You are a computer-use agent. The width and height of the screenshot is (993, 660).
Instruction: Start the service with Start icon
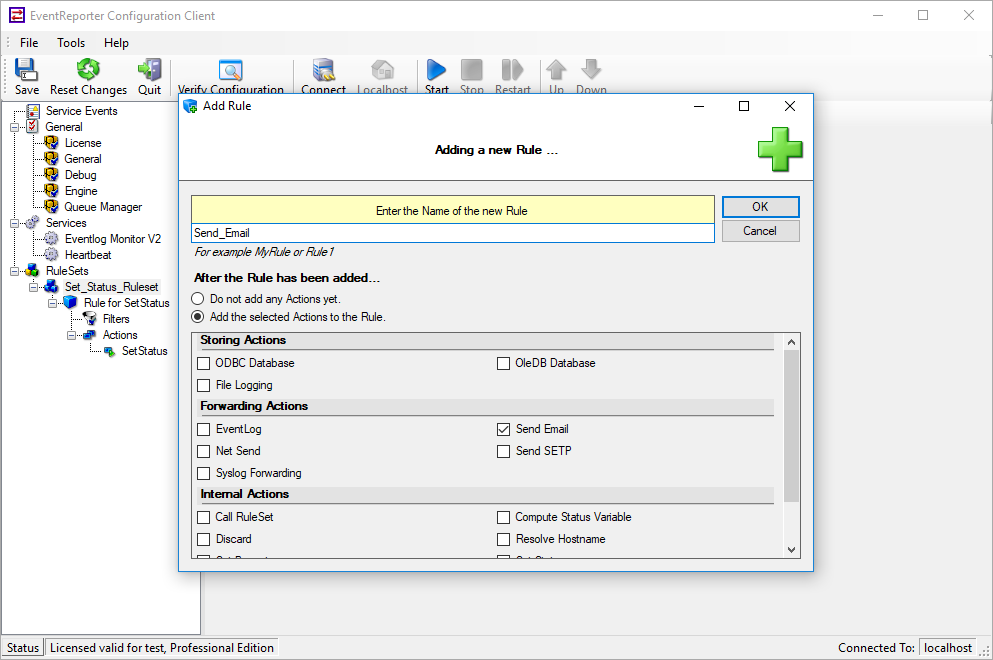click(x=436, y=70)
